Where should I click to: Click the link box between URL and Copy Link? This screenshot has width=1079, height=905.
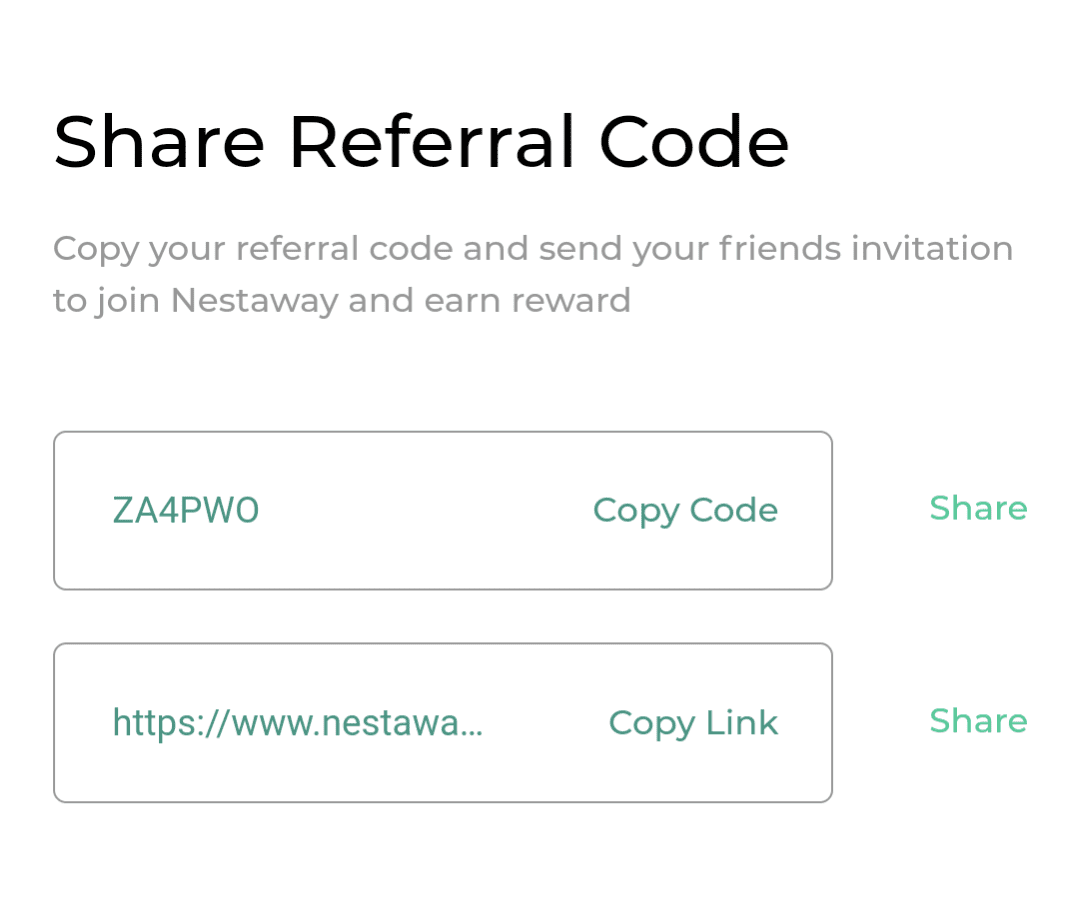coord(545,722)
